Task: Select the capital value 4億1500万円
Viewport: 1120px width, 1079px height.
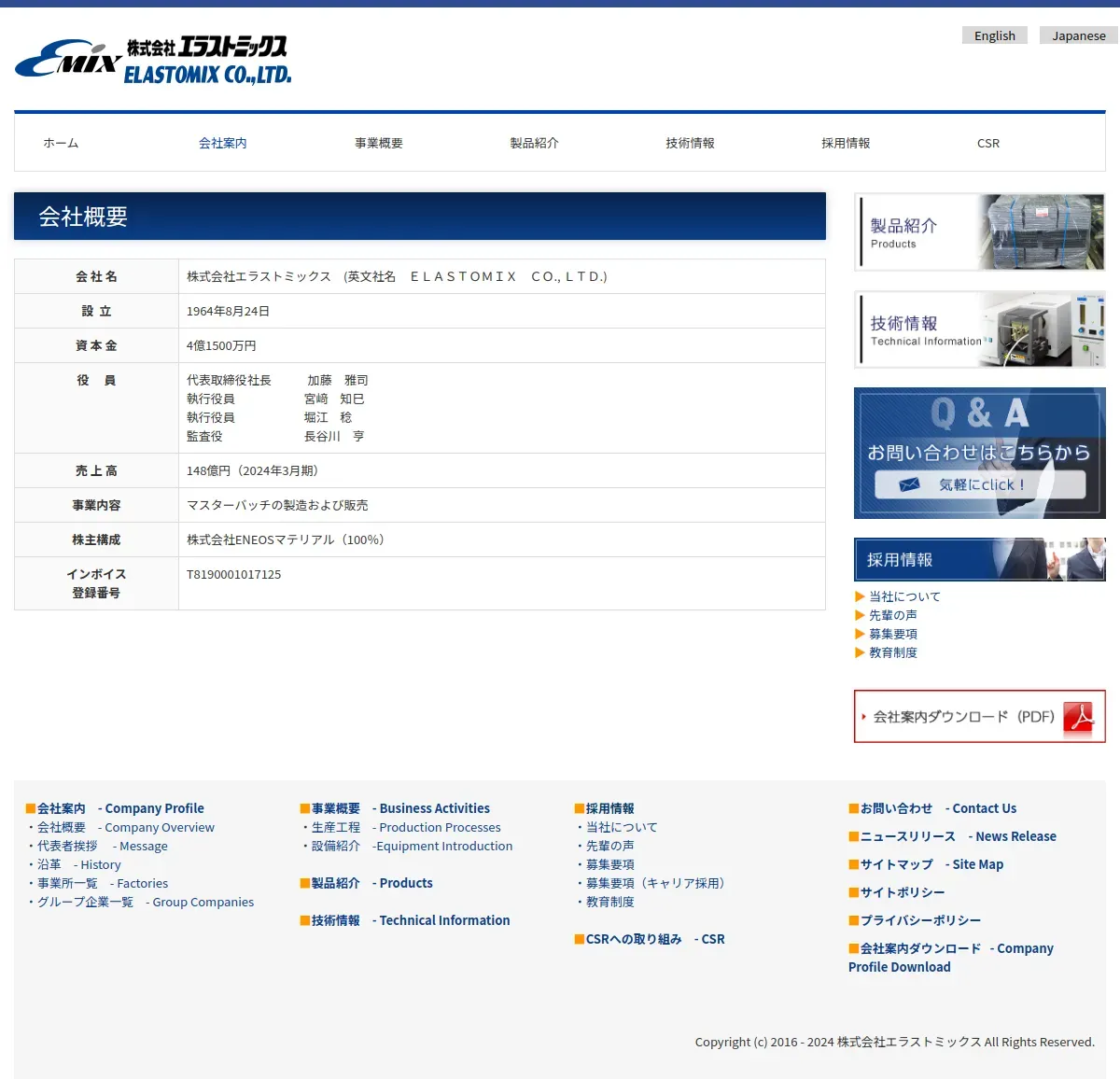Action: 221,345
